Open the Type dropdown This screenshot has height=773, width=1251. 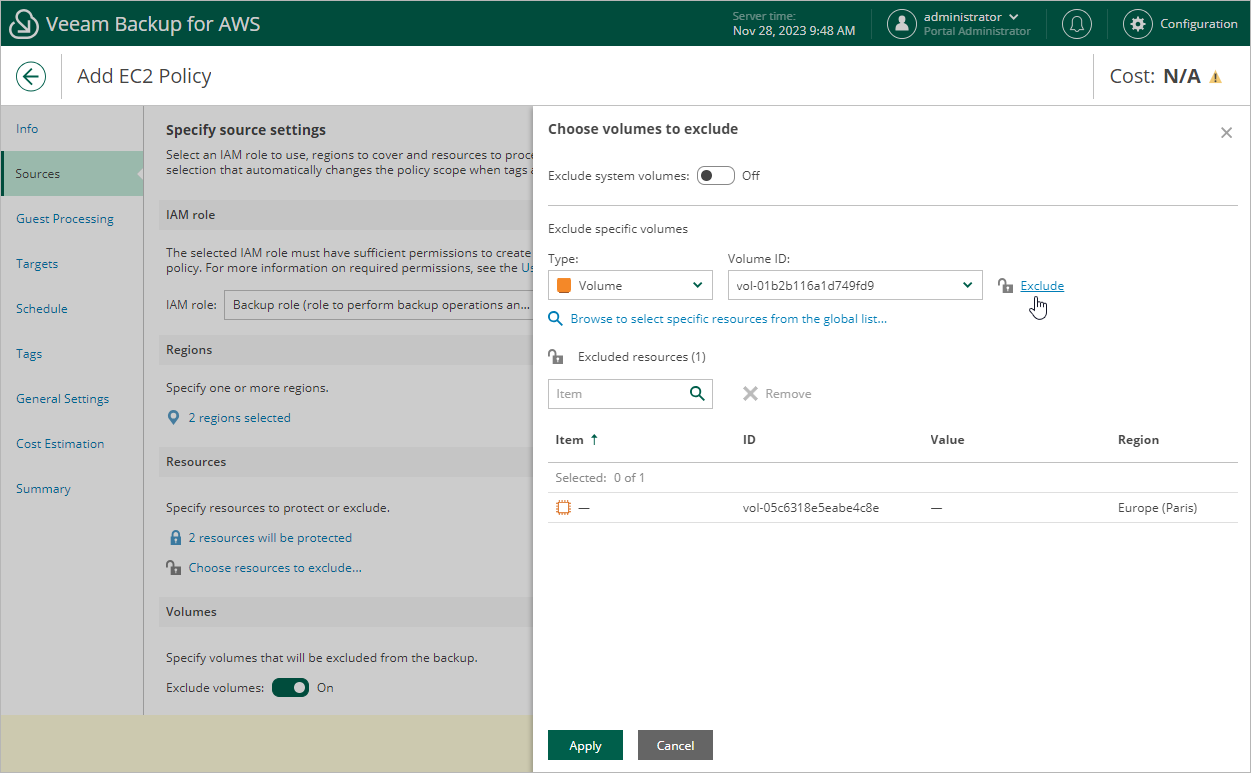pos(630,286)
